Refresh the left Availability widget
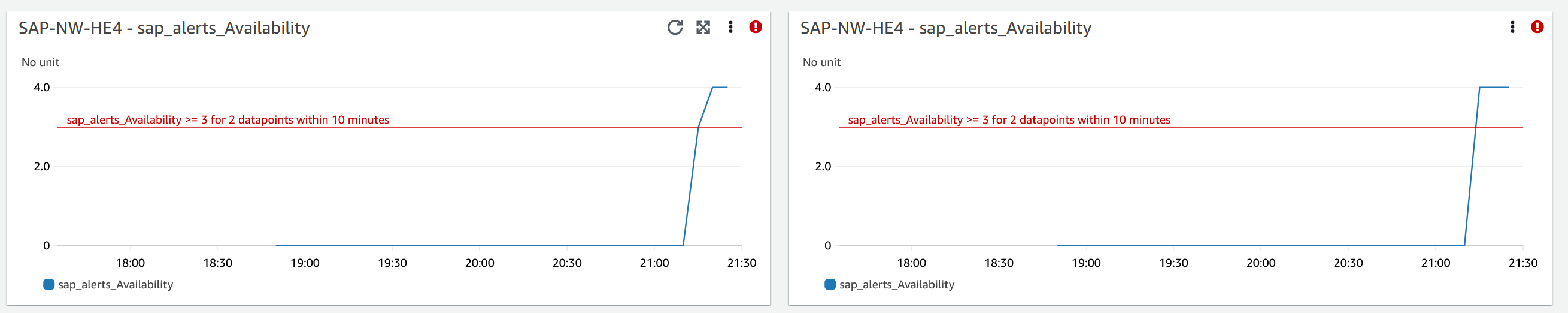This screenshot has height=313, width=1568. tap(674, 28)
